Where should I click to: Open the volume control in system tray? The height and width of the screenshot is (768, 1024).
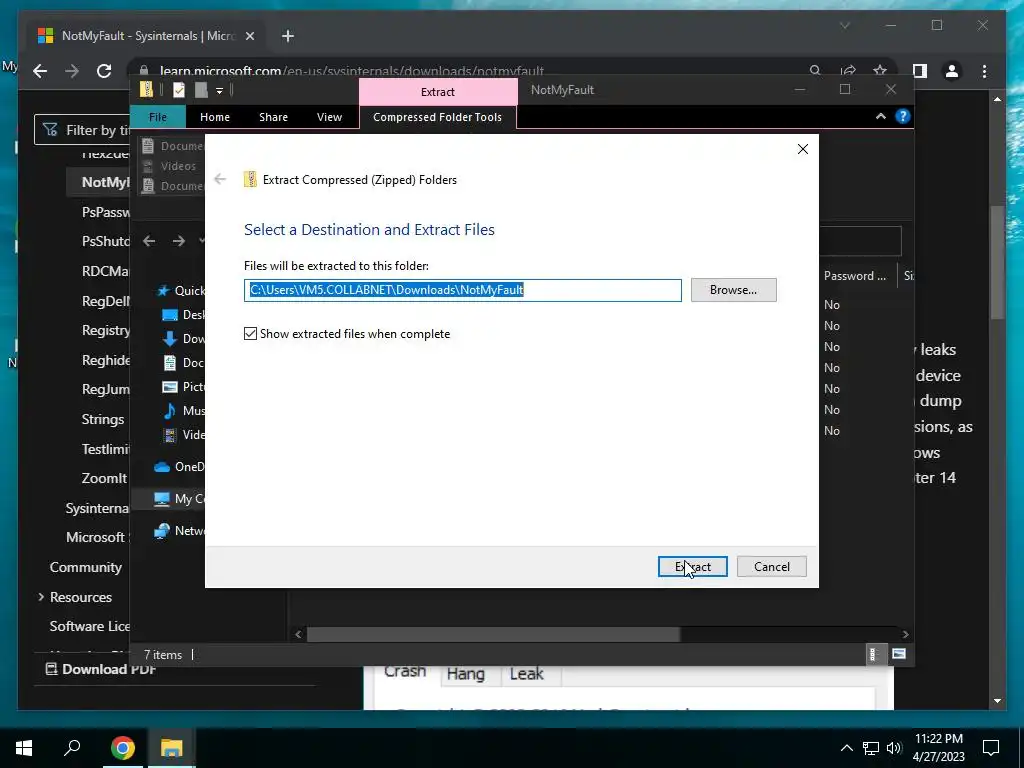click(894, 748)
